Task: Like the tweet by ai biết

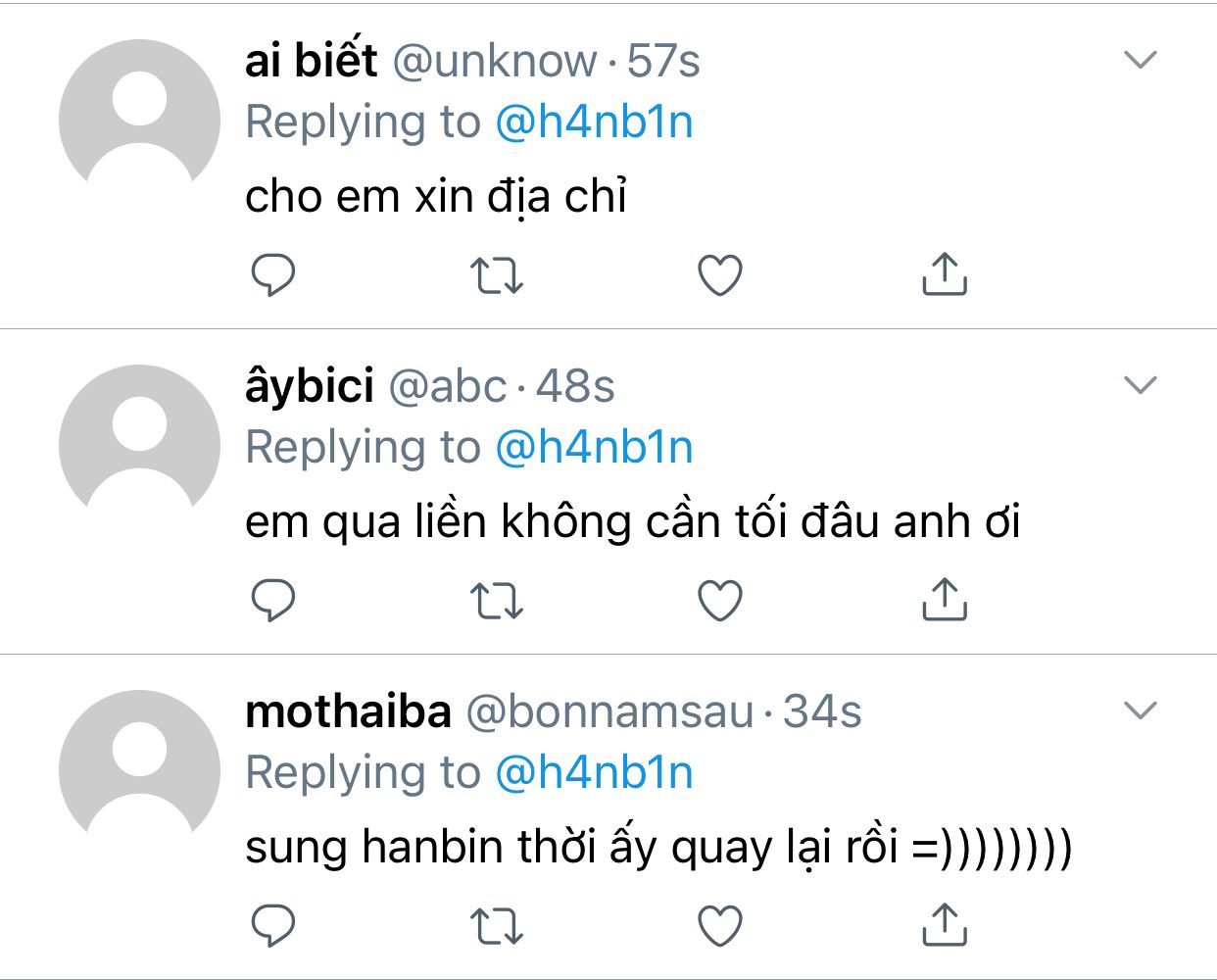Action: (720, 275)
